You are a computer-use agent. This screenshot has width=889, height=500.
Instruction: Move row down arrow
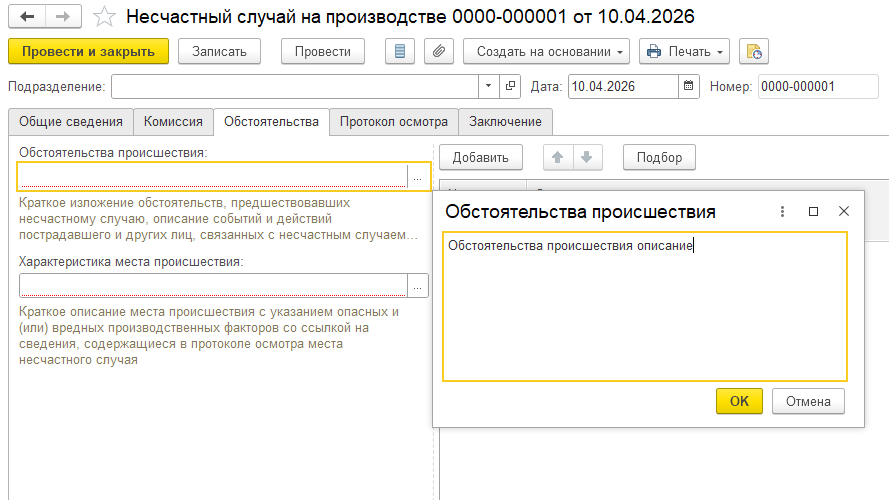[587, 157]
